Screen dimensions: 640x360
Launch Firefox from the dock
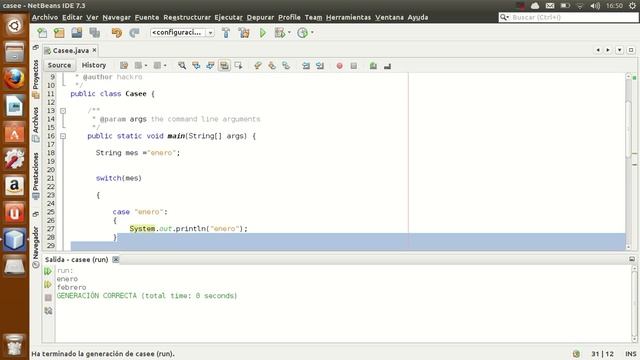pos(14,78)
